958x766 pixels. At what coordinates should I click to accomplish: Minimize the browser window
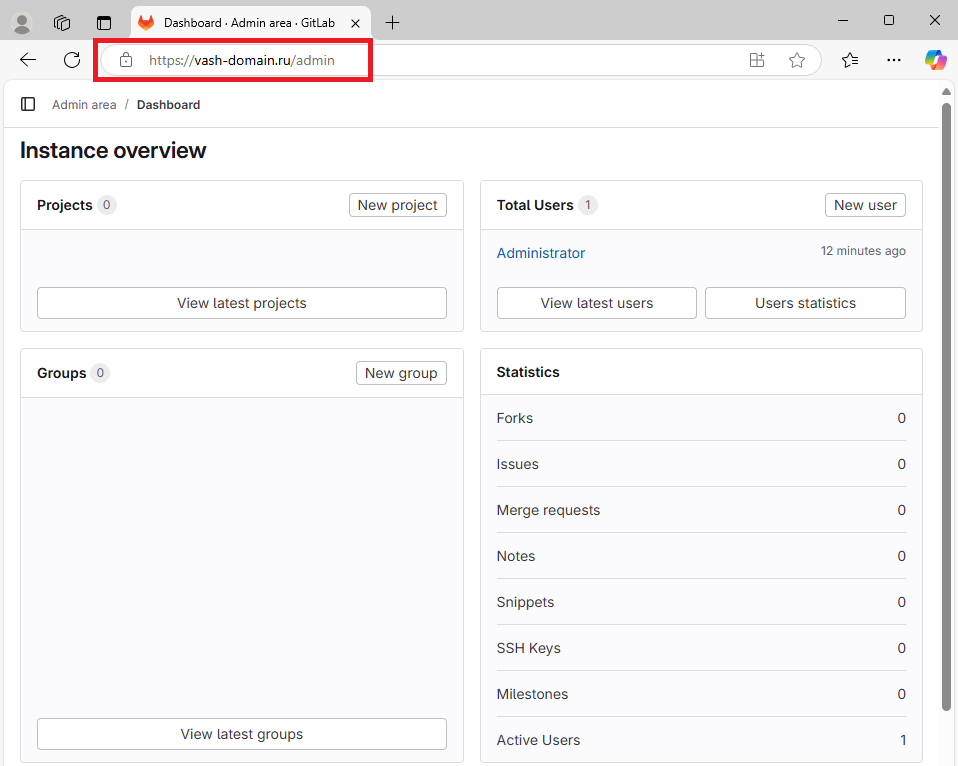[843, 20]
